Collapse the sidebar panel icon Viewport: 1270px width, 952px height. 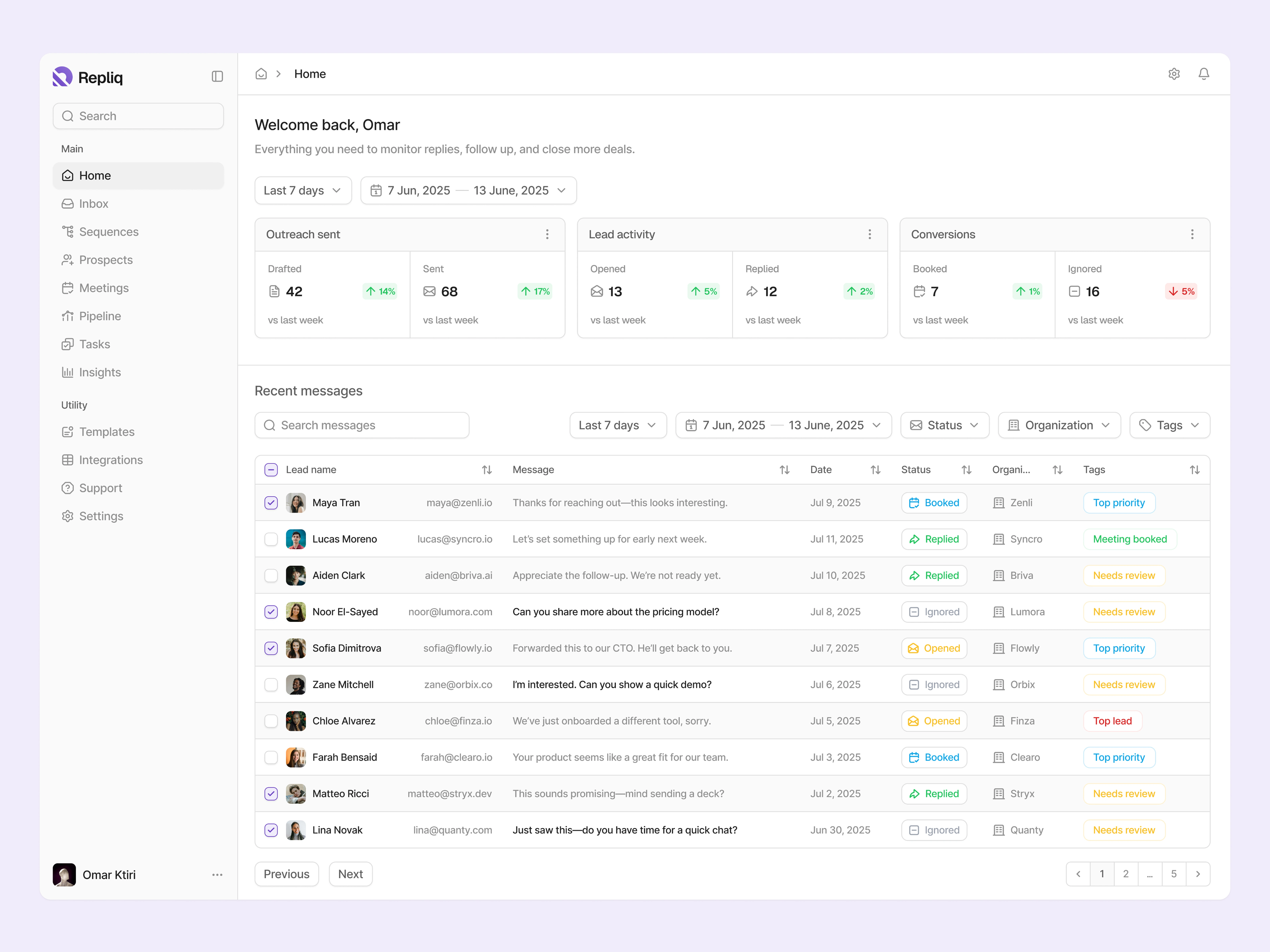tap(217, 76)
